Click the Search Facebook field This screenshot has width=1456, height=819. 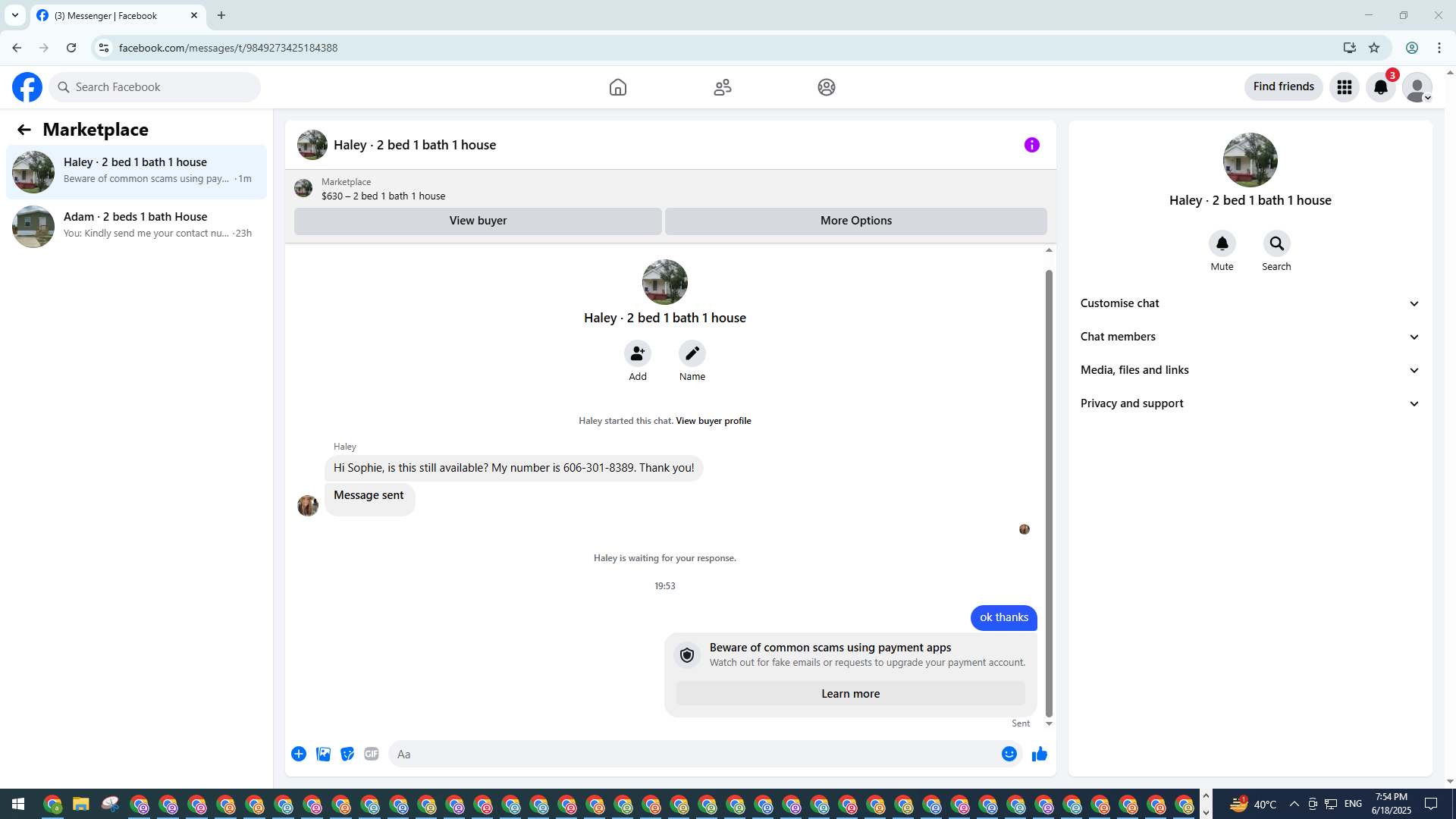point(155,87)
